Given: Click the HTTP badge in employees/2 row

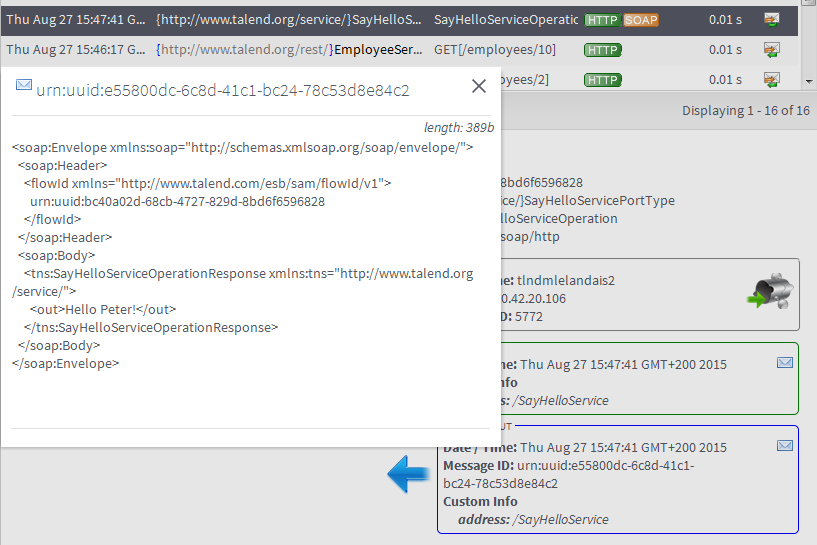Looking at the screenshot, I should coord(603,80).
